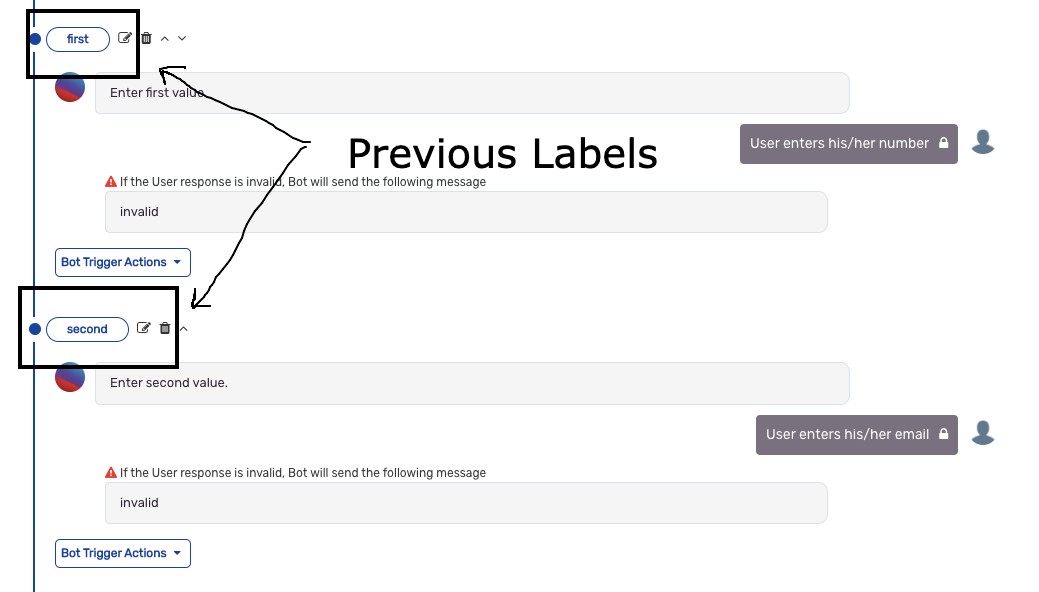Screen dimensions: 1039x592
Task: Open the second Bot Trigger Actions dropdown
Action: tap(122, 553)
